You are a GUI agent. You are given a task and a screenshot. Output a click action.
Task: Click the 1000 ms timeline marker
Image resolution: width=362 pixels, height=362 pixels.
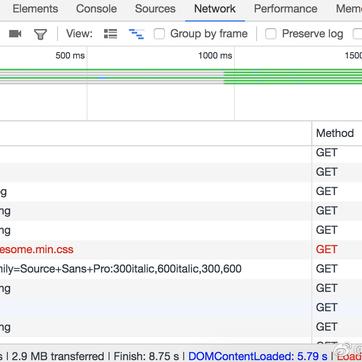pyautogui.click(x=215, y=55)
